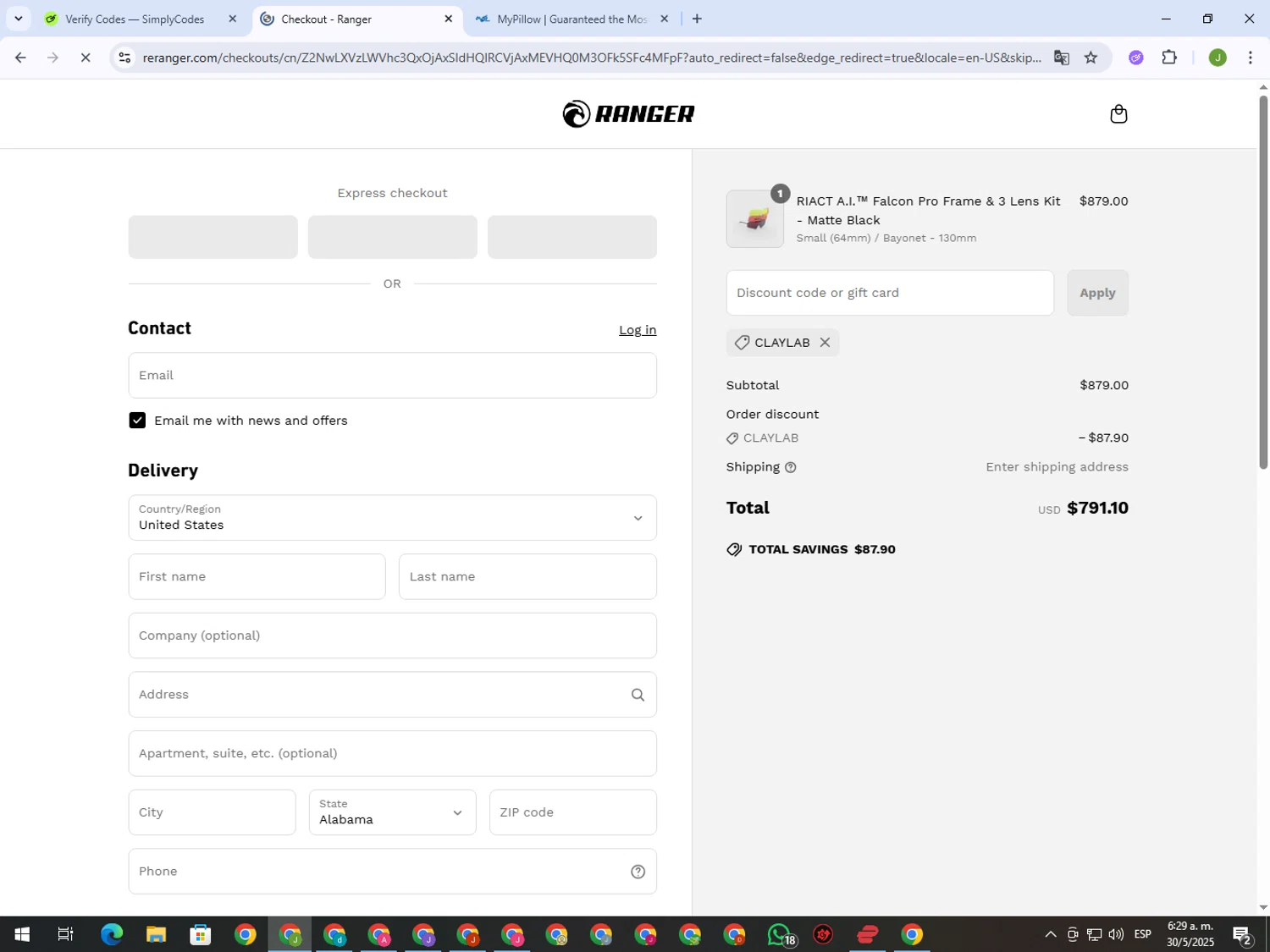
Task: Open the Windows Start menu
Action: pyautogui.click(x=22, y=934)
